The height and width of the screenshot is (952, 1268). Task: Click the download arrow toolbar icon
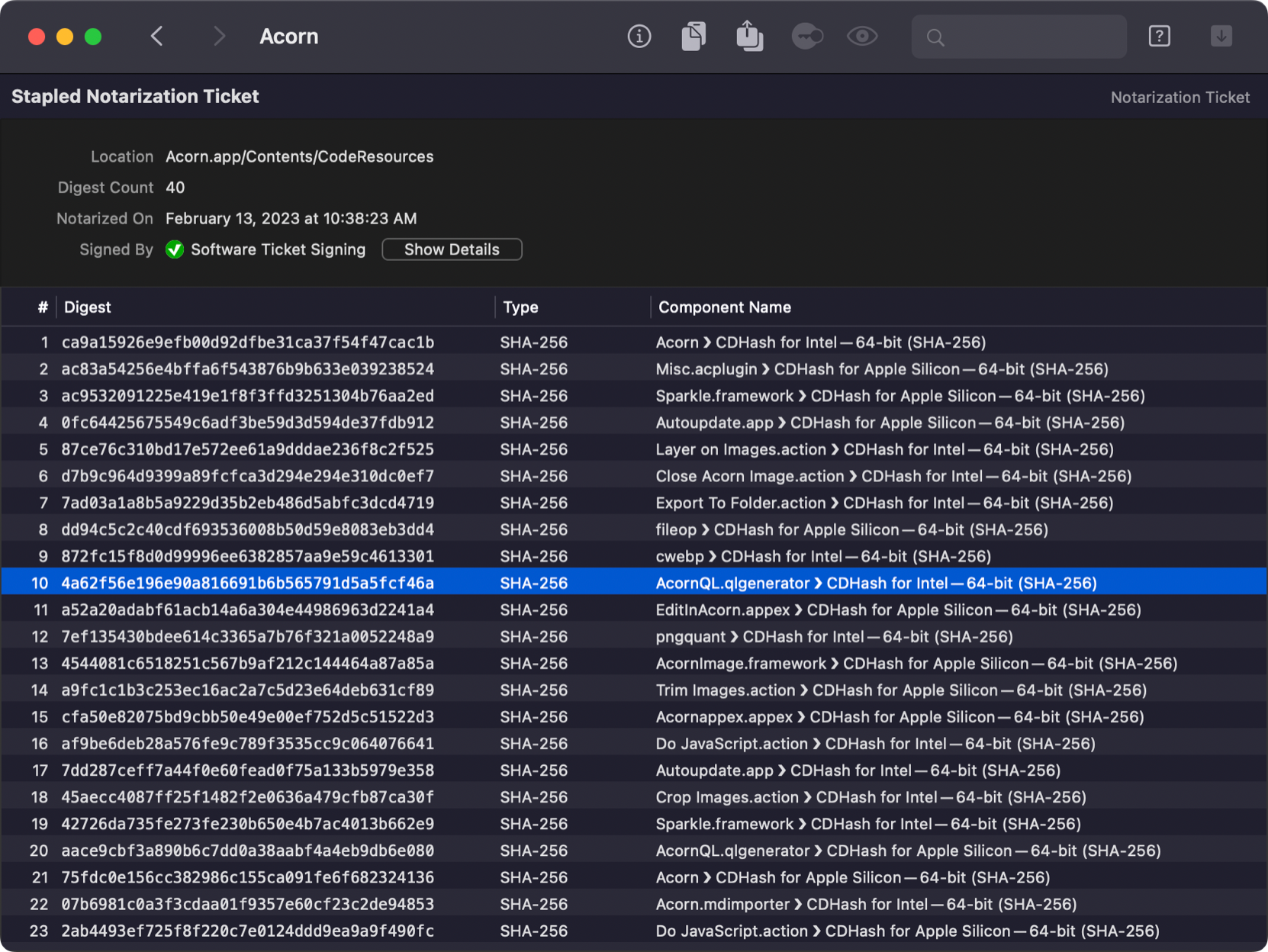point(1221,37)
